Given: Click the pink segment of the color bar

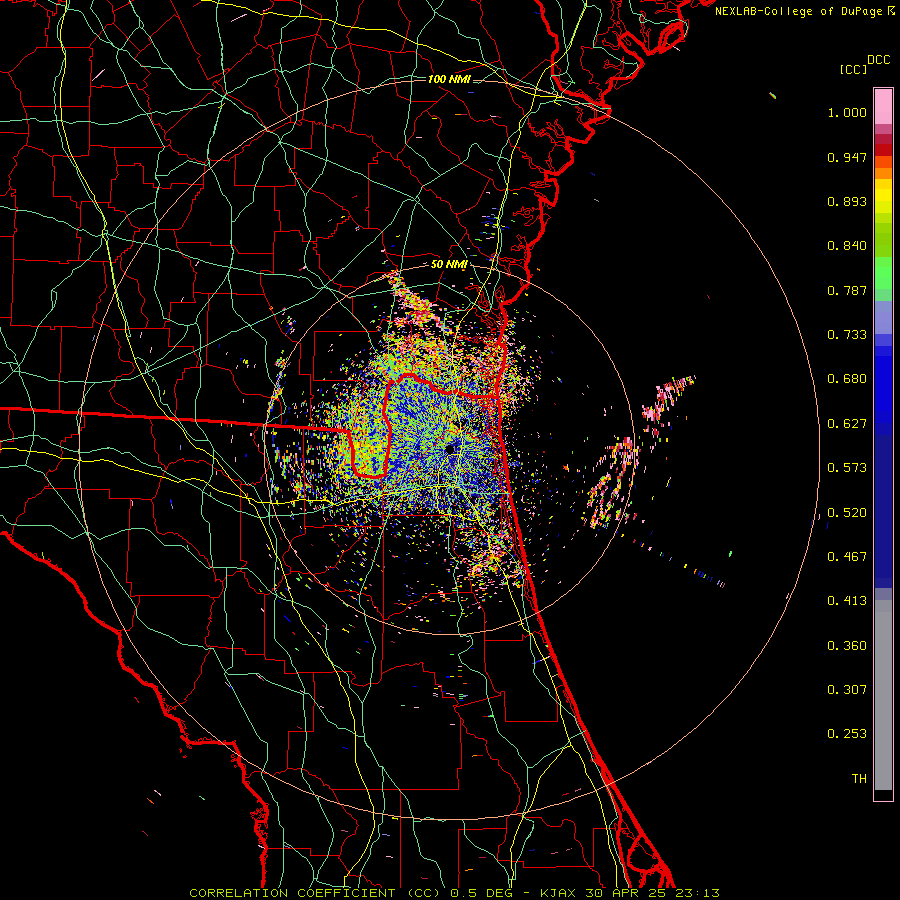Looking at the screenshot, I should pyautogui.click(x=883, y=107).
